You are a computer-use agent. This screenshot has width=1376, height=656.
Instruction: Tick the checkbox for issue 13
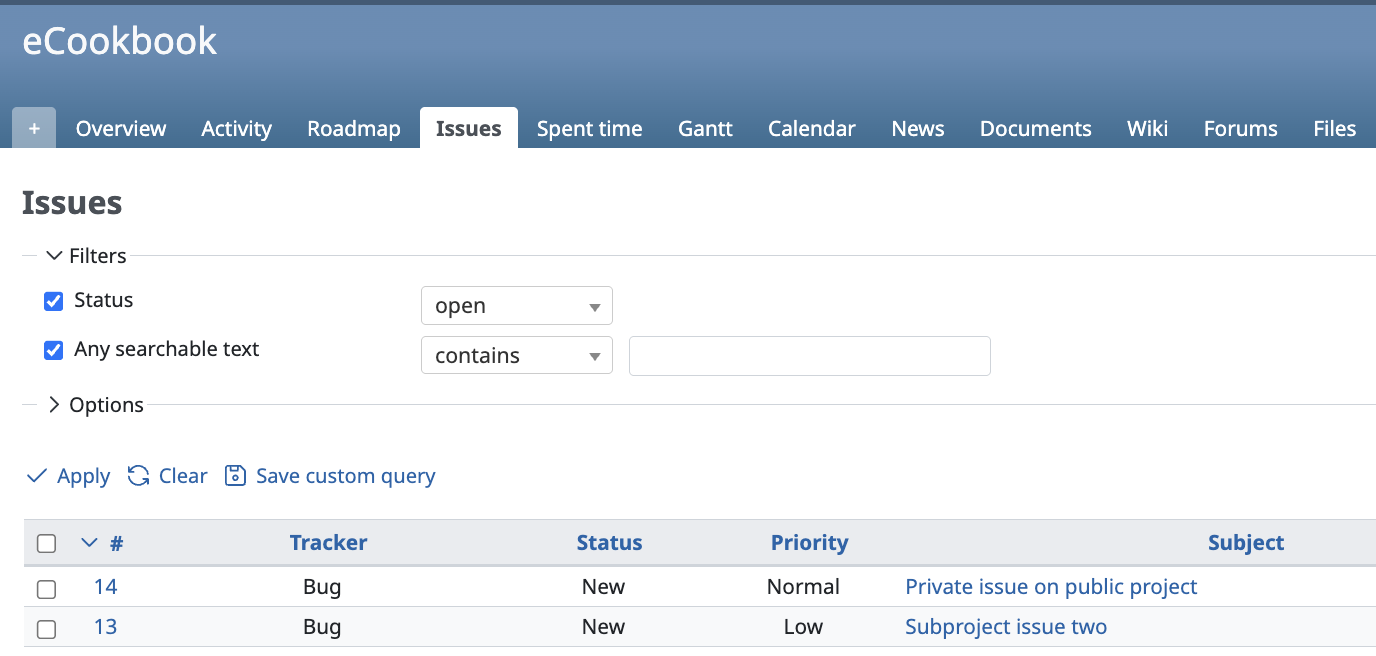tap(46, 629)
